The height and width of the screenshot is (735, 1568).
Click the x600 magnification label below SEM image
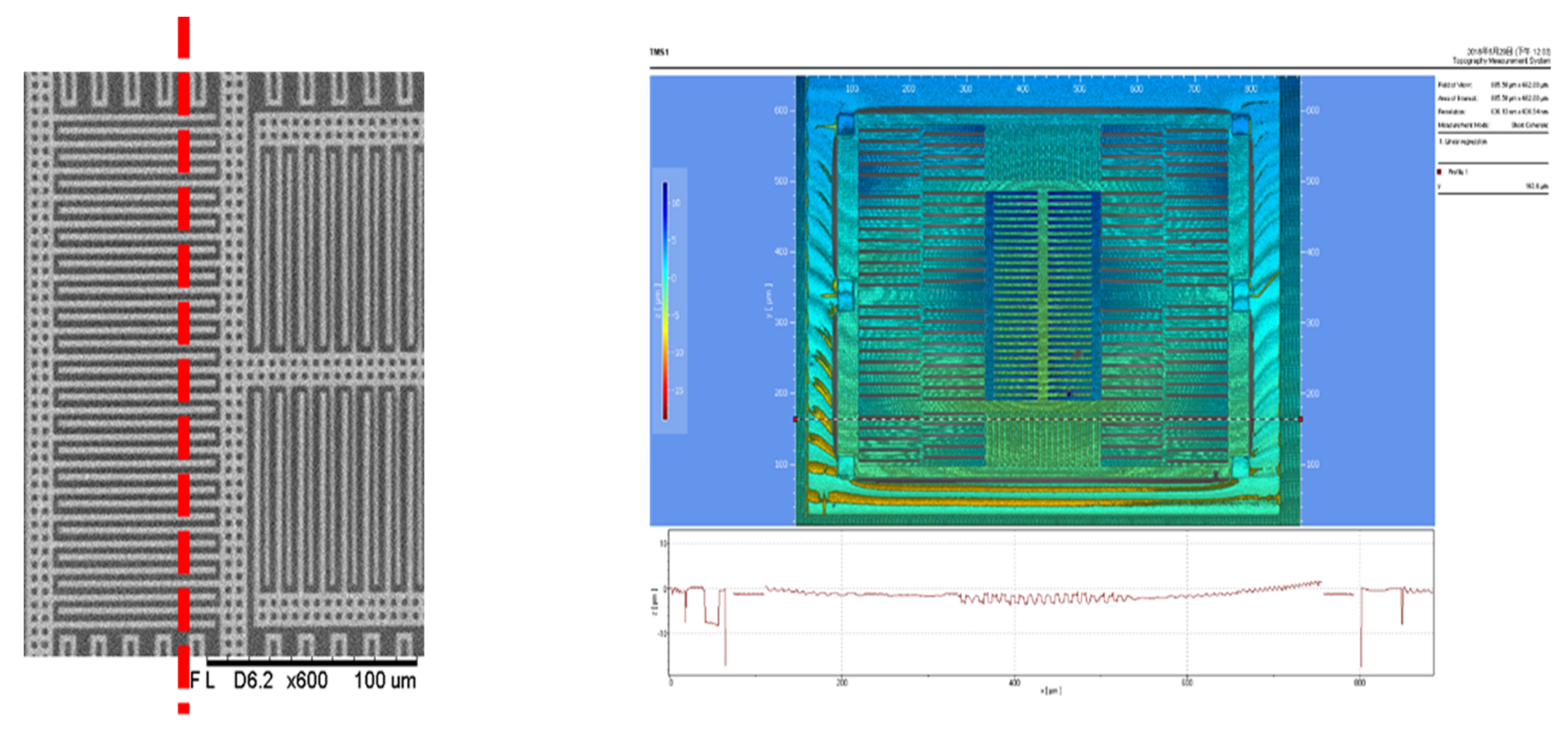[x=307, y=680]
